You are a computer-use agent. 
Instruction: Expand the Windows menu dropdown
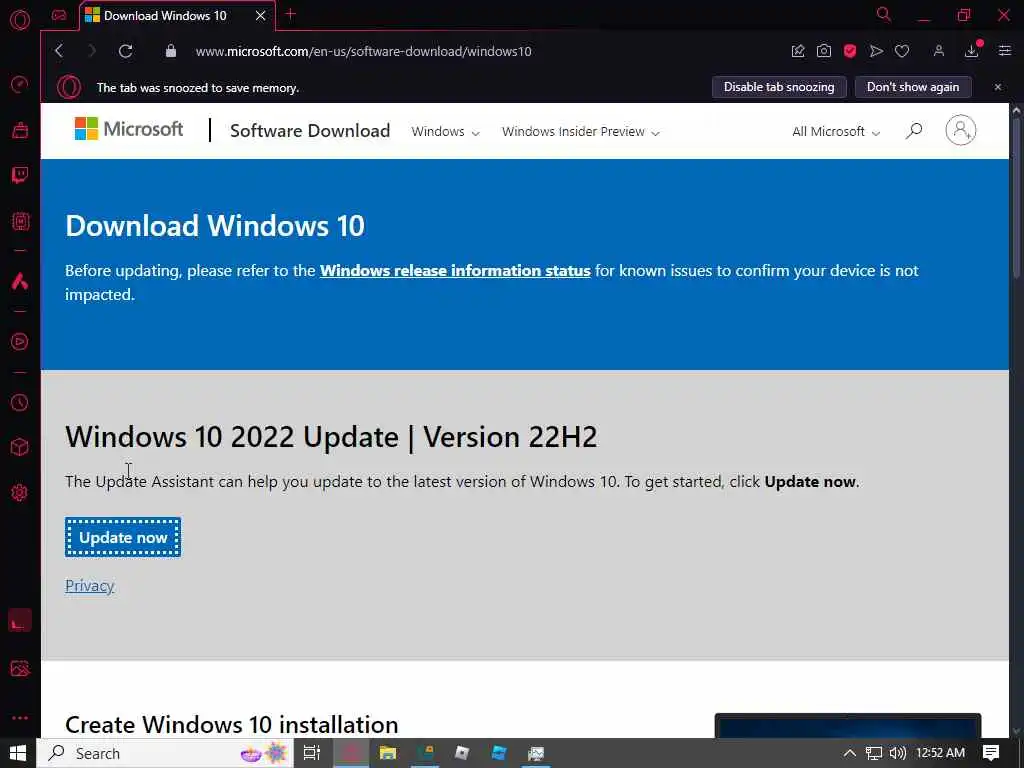(x=445, y=132)
